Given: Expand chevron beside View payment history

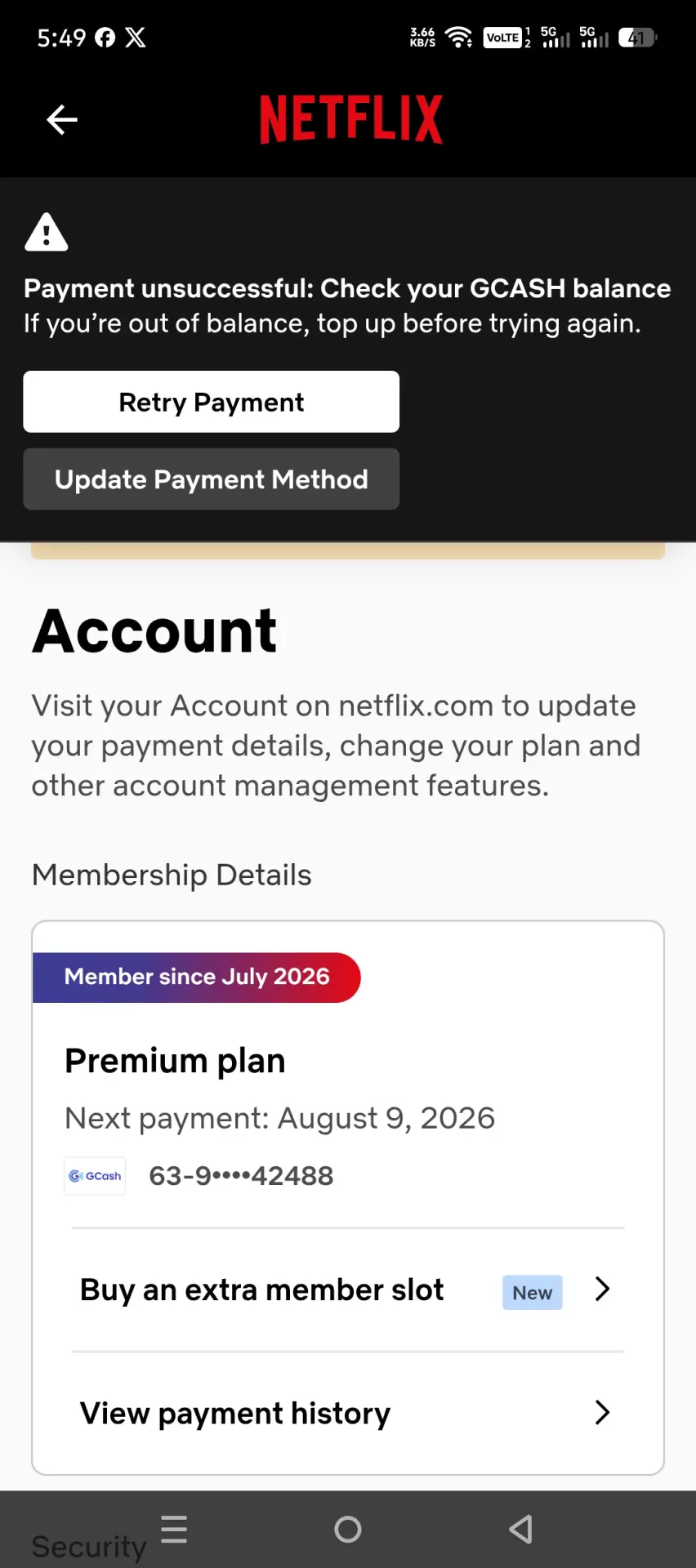Looking at the screenshot, I should pyautogui.click(x=602, y=1413).
